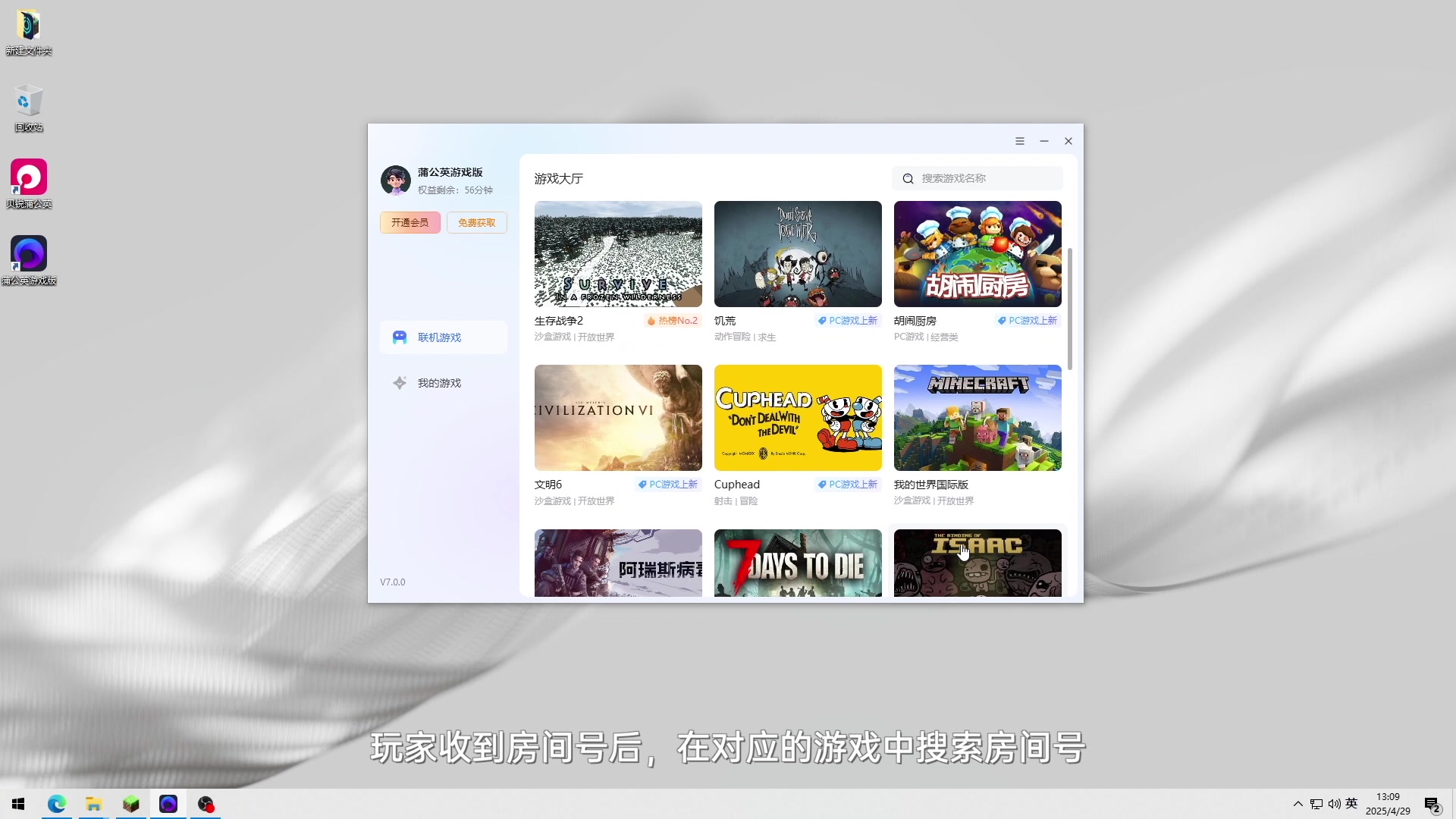Click the recording app taskbar icon

(206, 804)
